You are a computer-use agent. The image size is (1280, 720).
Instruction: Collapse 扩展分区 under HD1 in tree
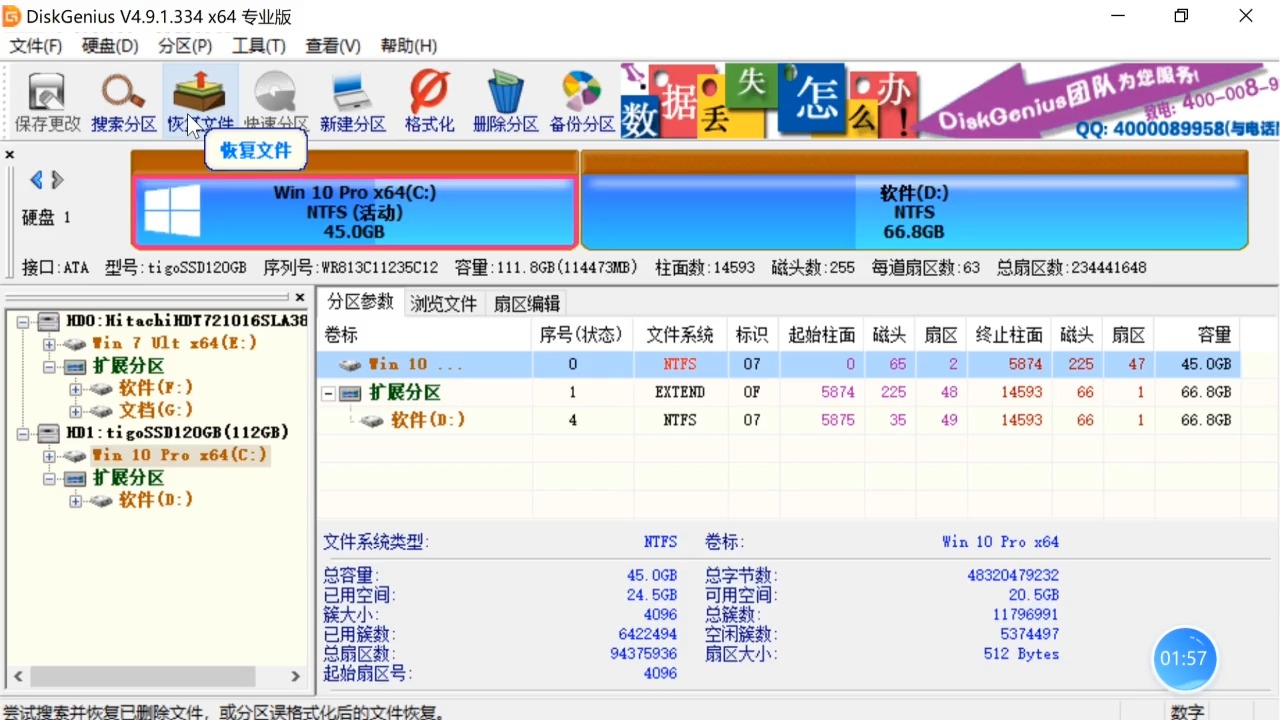(49, 478)
